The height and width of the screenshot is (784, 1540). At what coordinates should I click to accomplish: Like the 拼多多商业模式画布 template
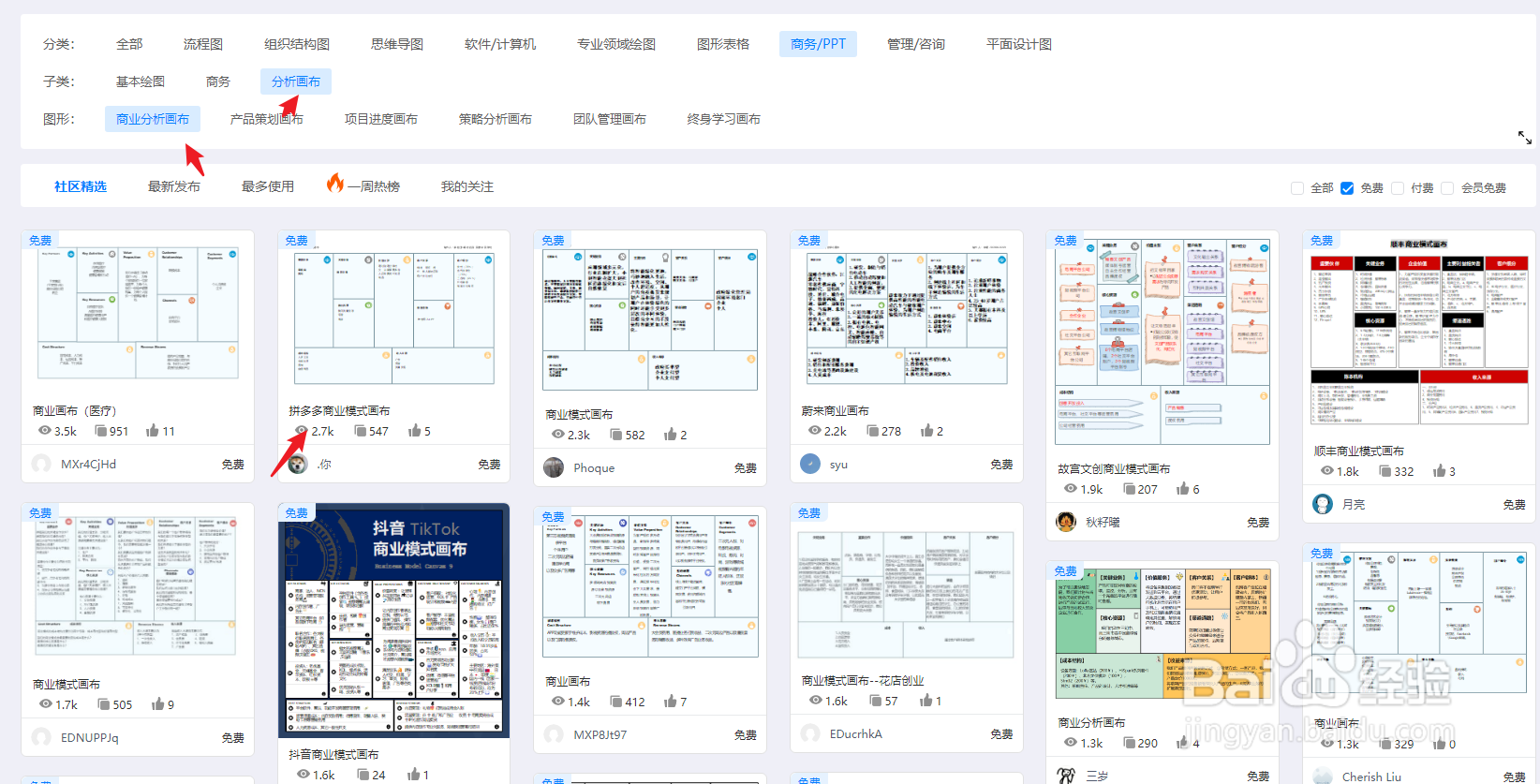tap(414, 431)
